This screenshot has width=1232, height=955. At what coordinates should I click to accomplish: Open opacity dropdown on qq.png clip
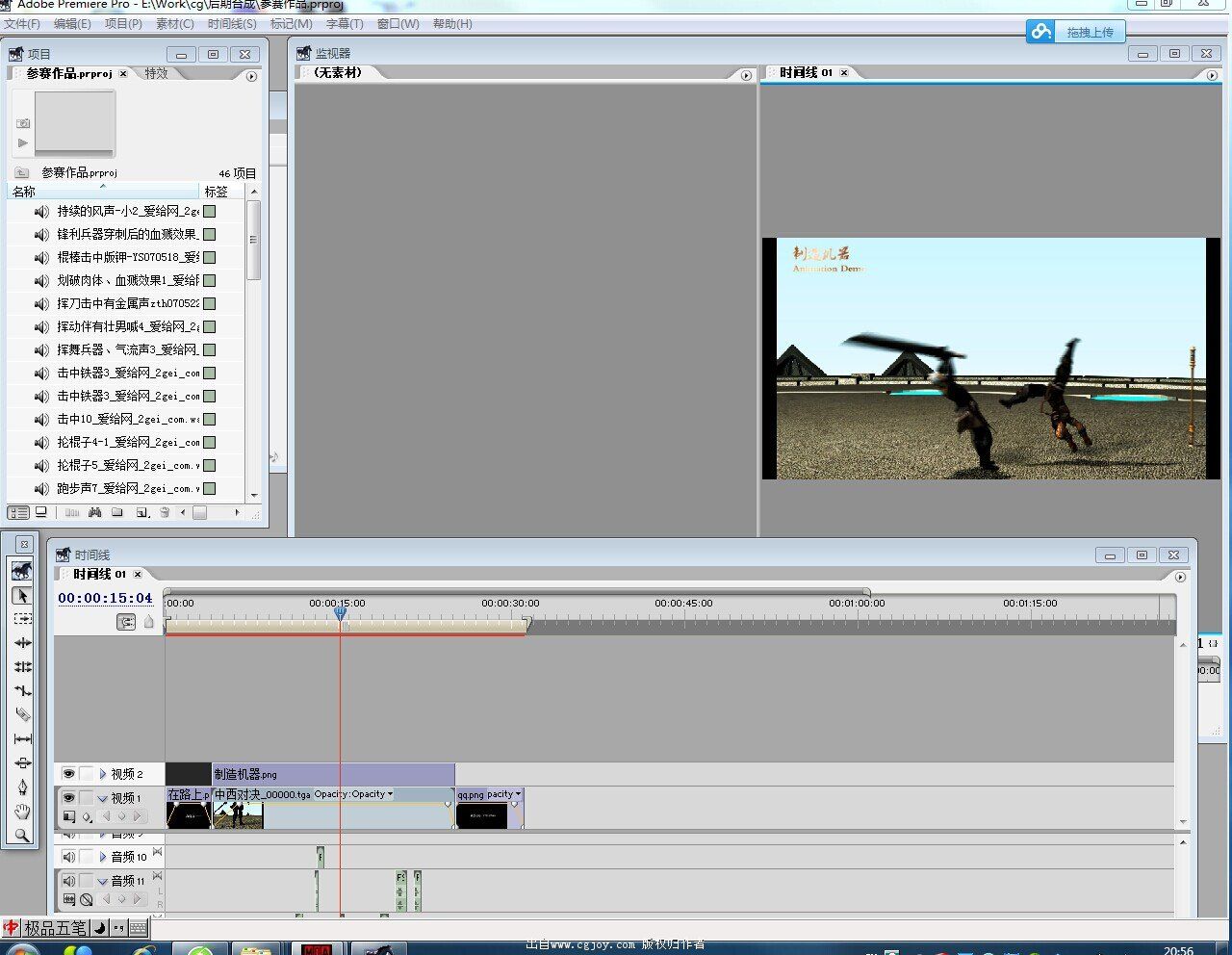coord(518,794)
